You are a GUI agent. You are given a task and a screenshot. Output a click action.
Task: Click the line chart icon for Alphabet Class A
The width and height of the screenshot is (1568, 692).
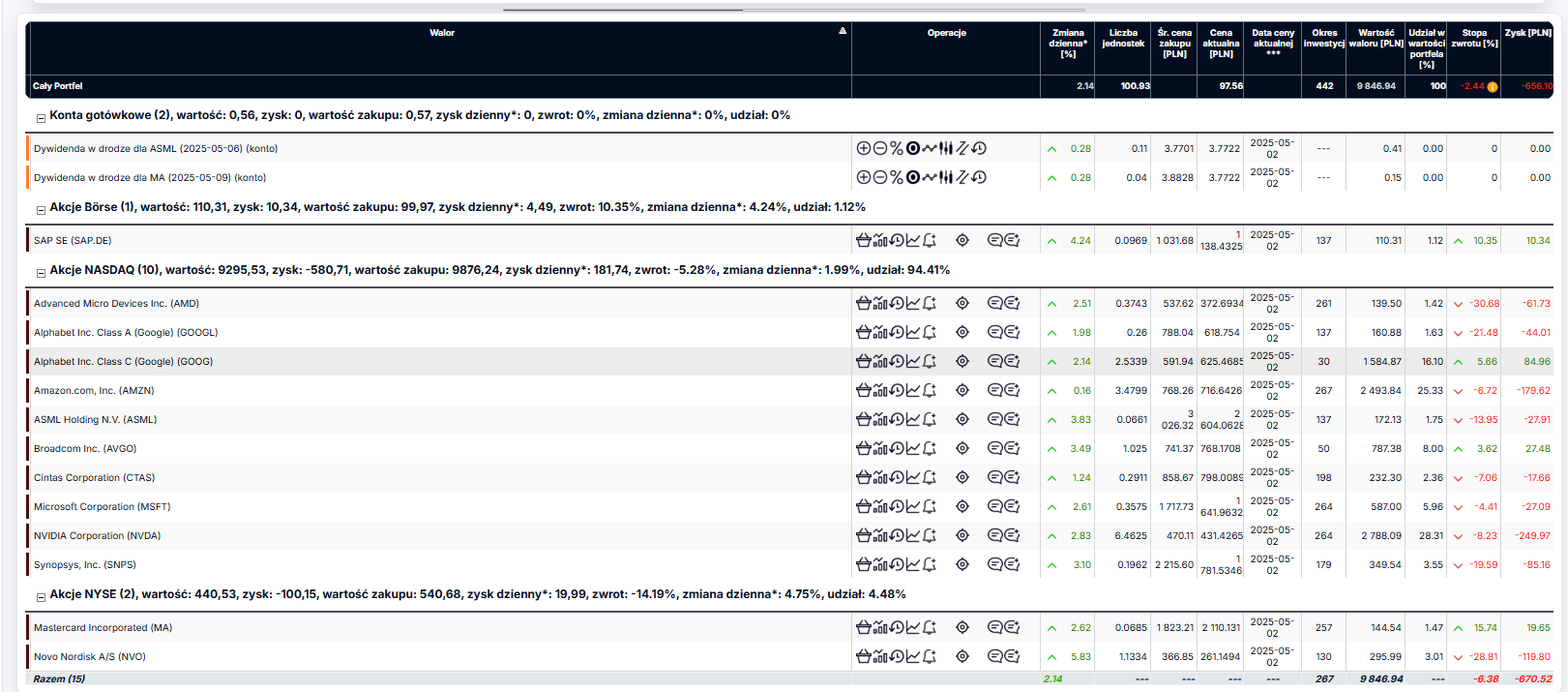point(913,332)
